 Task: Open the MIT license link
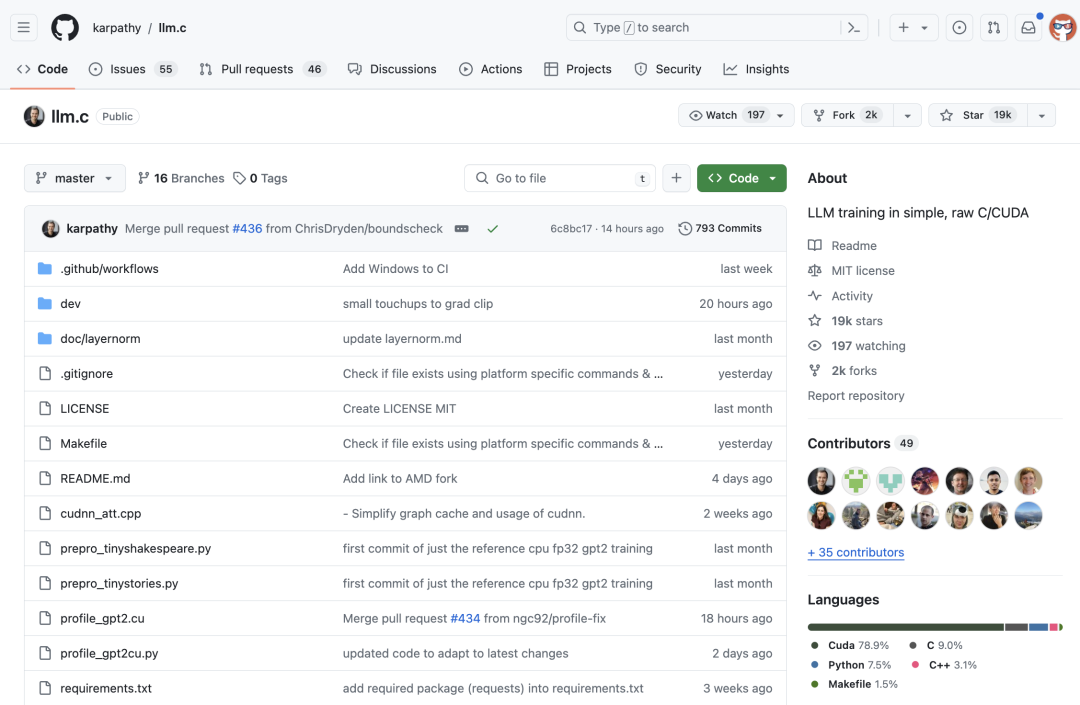852,271
